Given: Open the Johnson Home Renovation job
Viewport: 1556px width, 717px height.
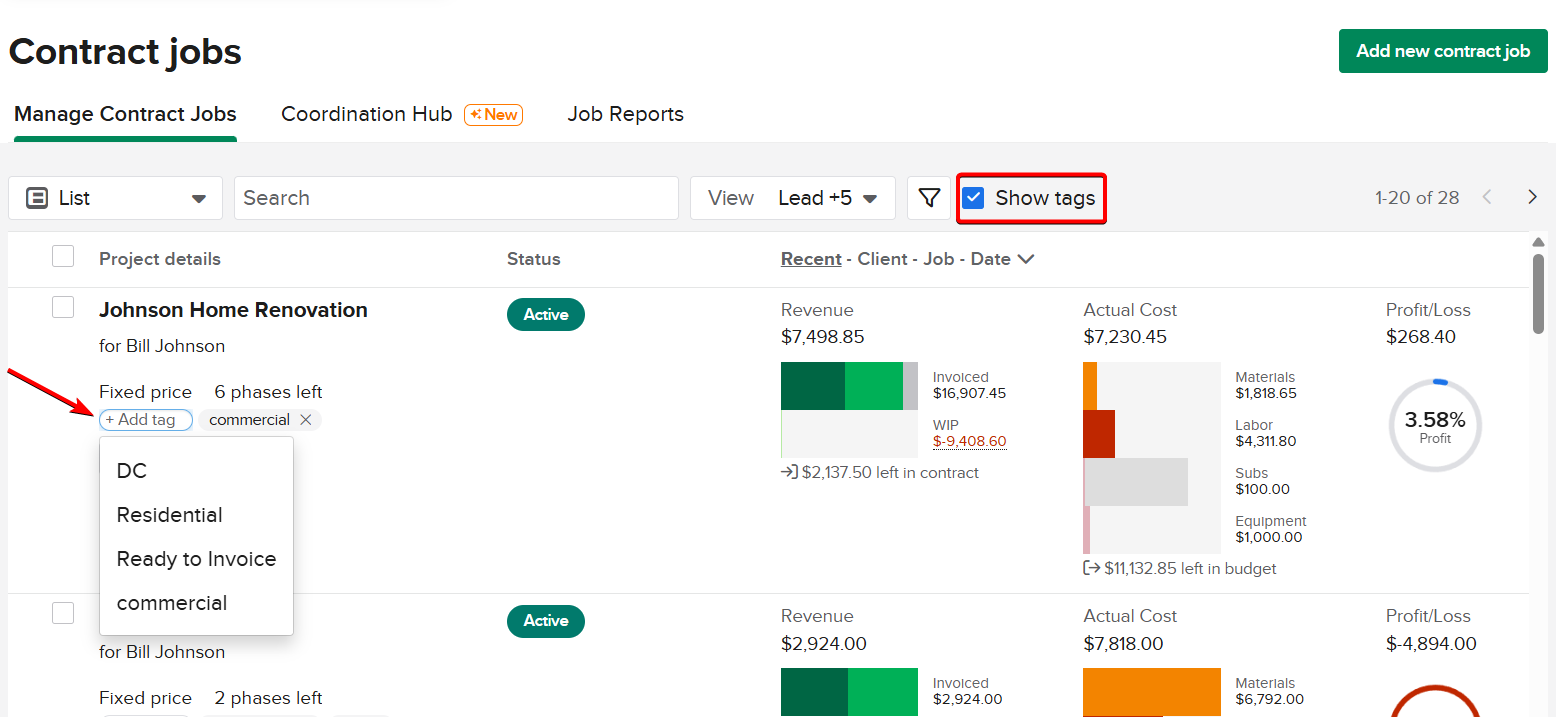Looking at the screenshot, I should 233,310.
